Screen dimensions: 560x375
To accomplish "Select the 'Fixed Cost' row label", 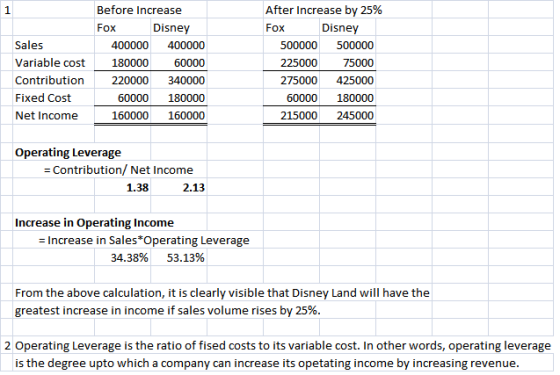I will (x=43, y=98).
